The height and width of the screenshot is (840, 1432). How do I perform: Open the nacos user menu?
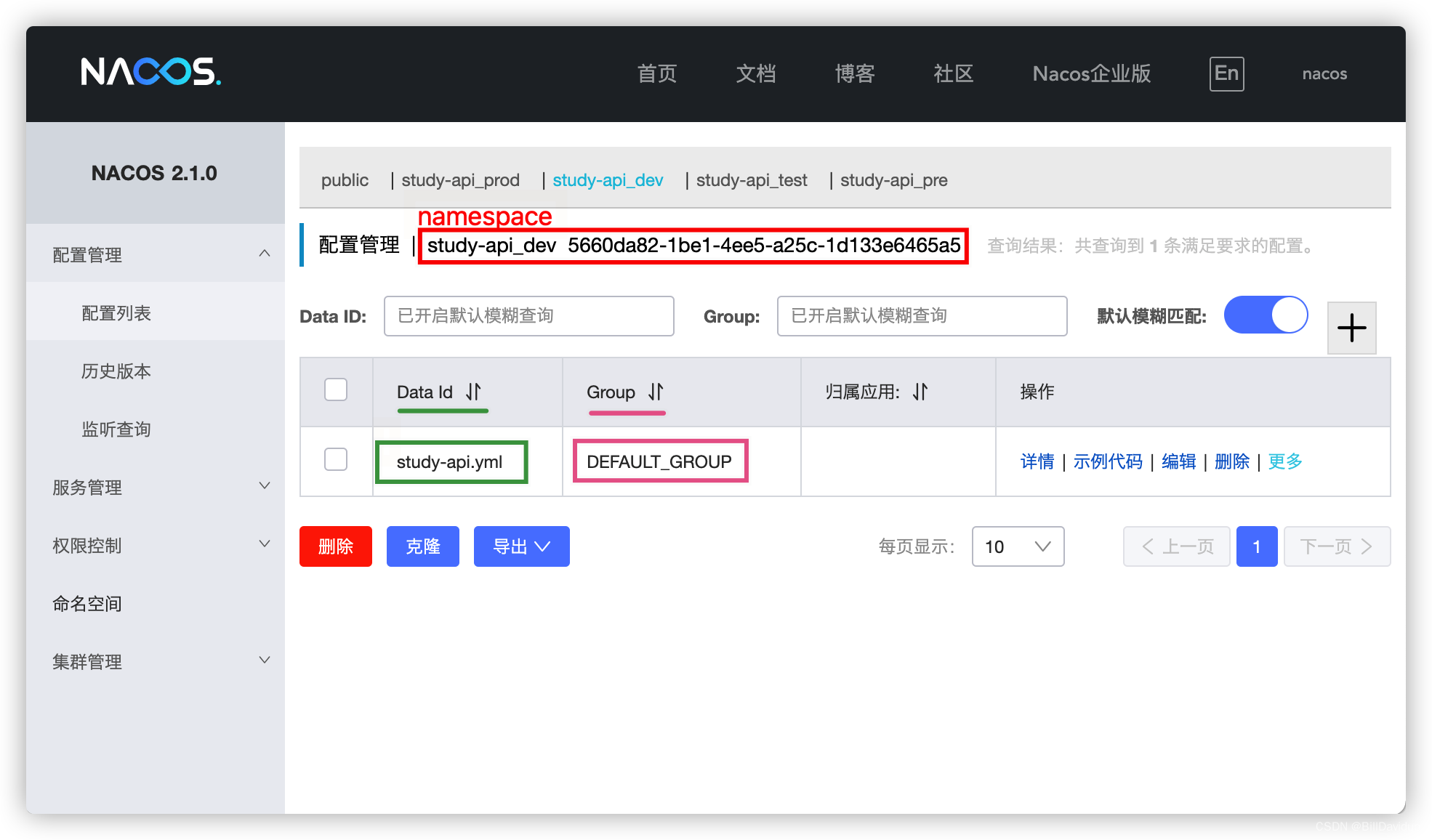(1324, 73)
